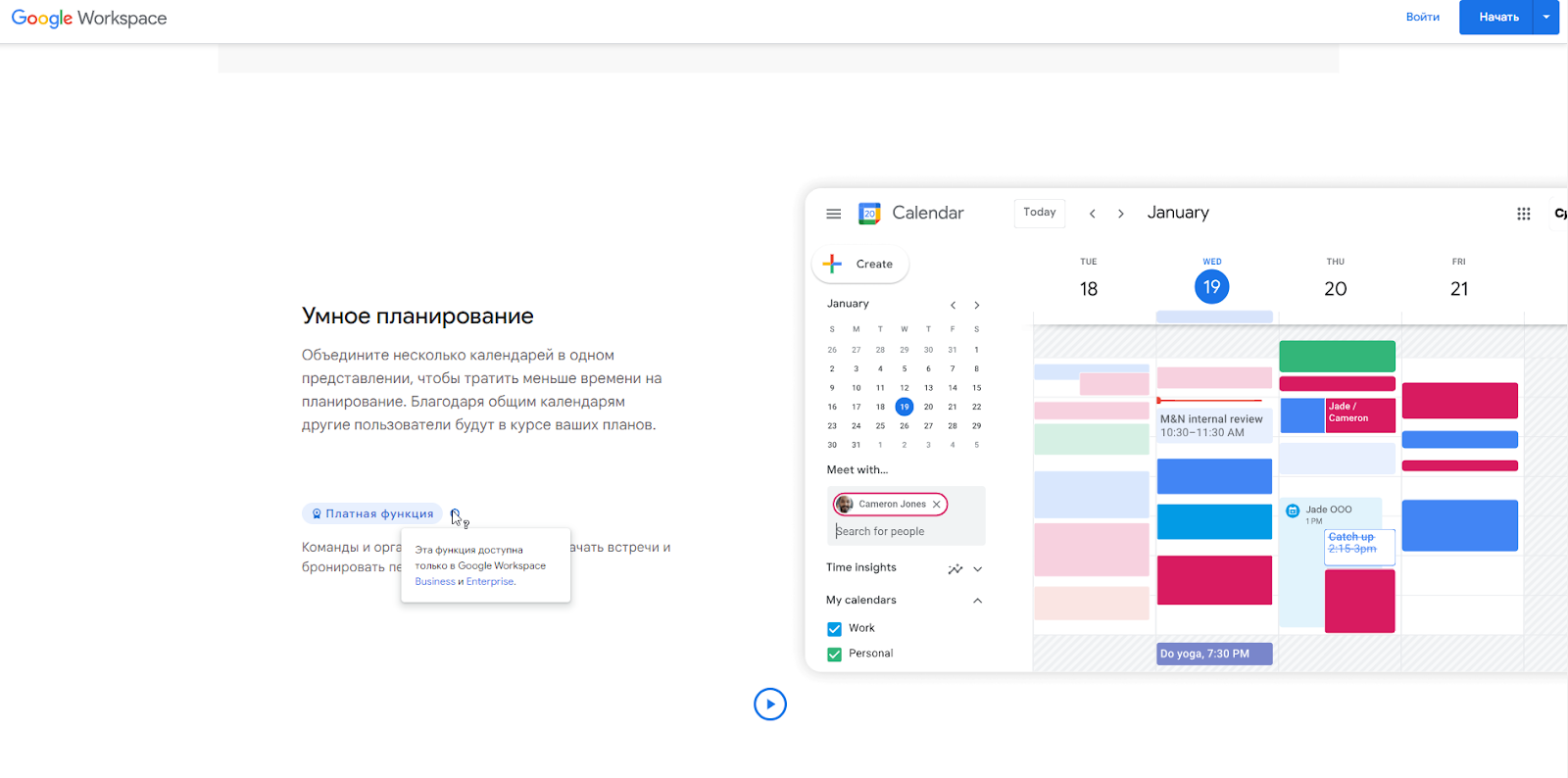Select date 22 in mini calendar

(976, 407)
